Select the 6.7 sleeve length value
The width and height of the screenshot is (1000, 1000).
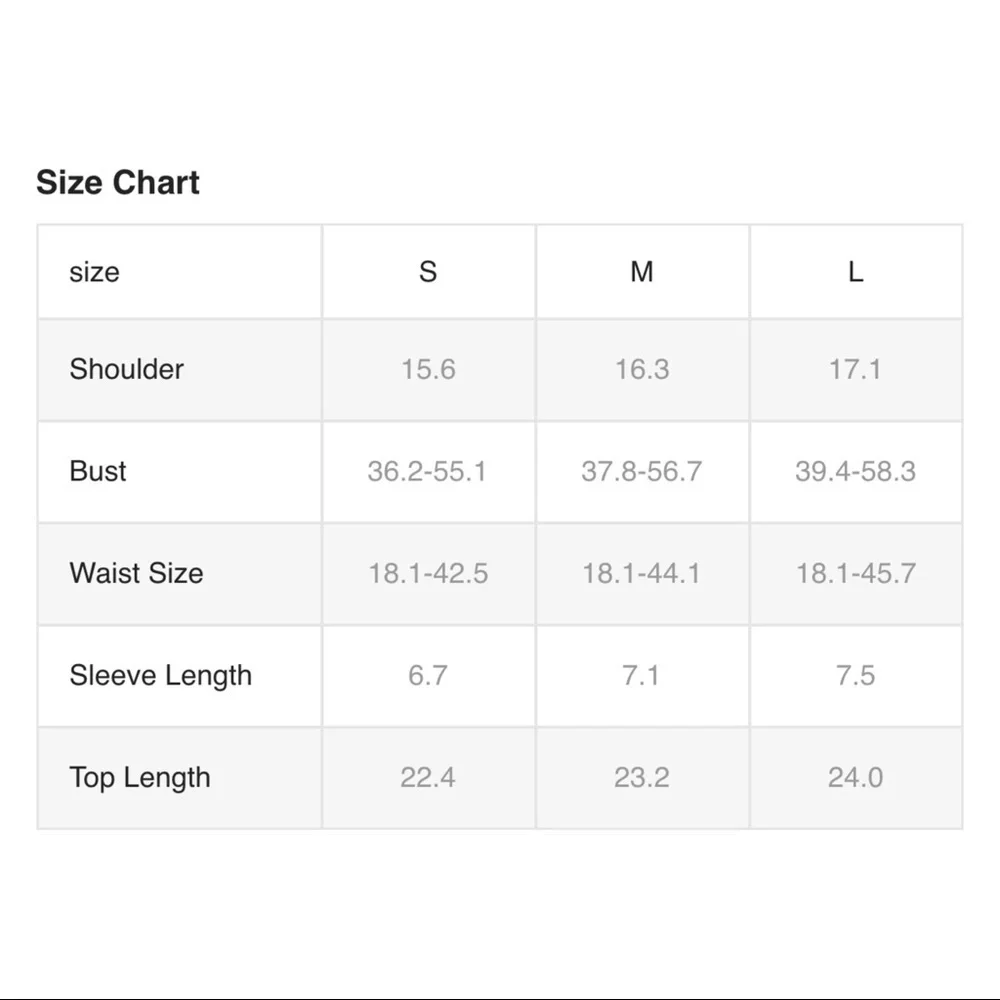427,675
